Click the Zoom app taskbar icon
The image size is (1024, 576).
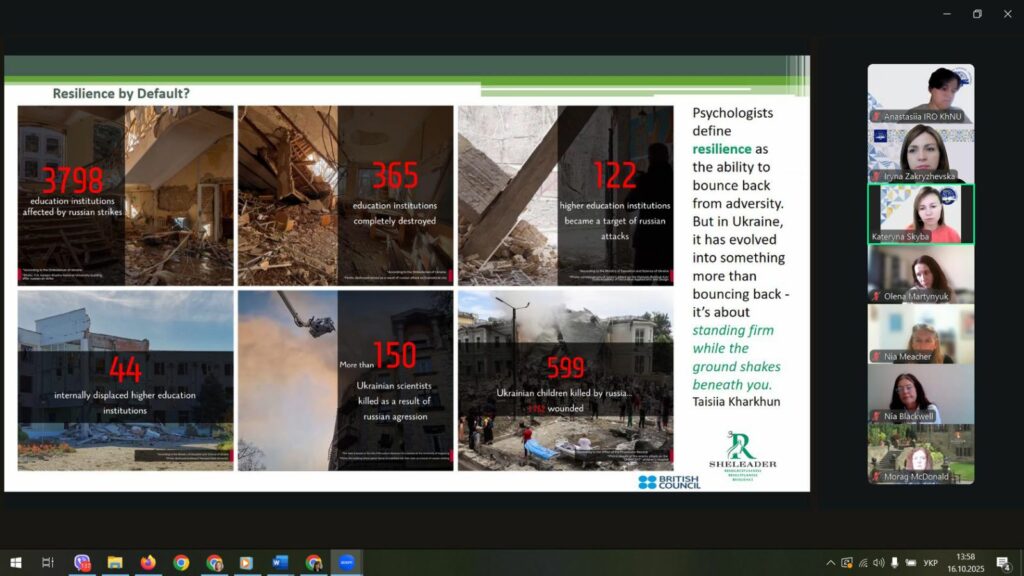(x=346, y=563)
